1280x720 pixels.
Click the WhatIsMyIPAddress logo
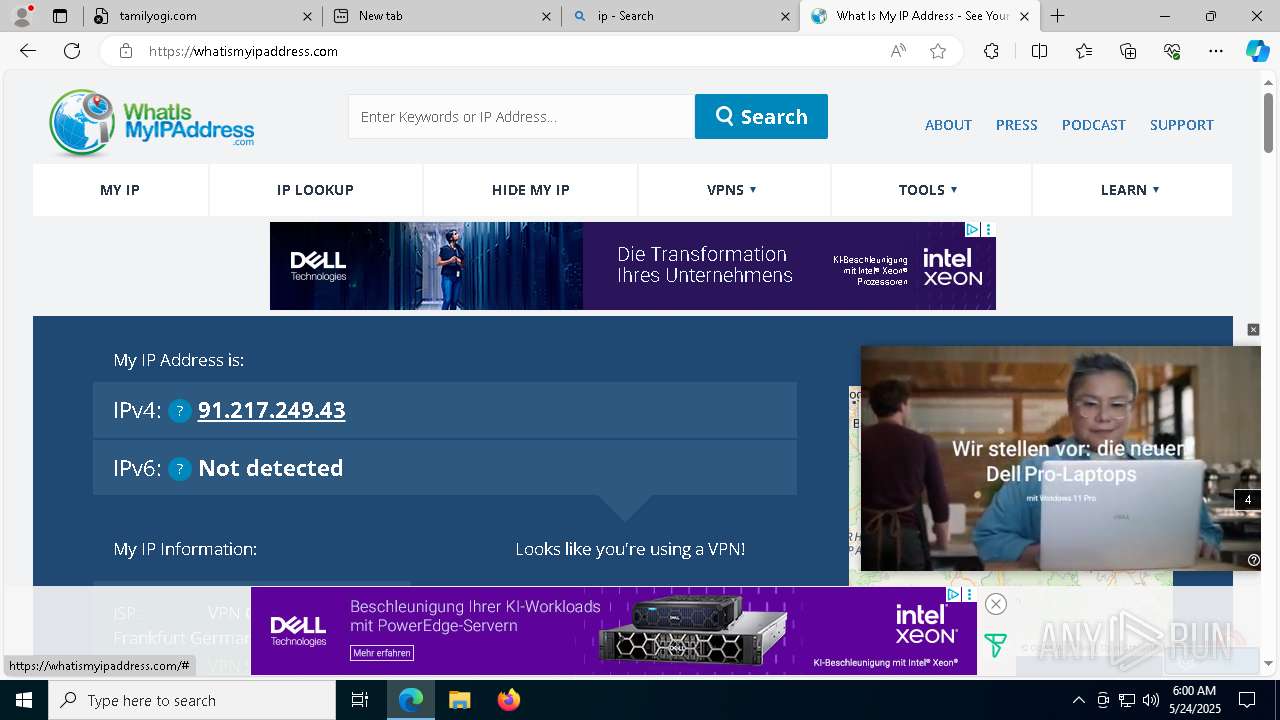(152, 123)
